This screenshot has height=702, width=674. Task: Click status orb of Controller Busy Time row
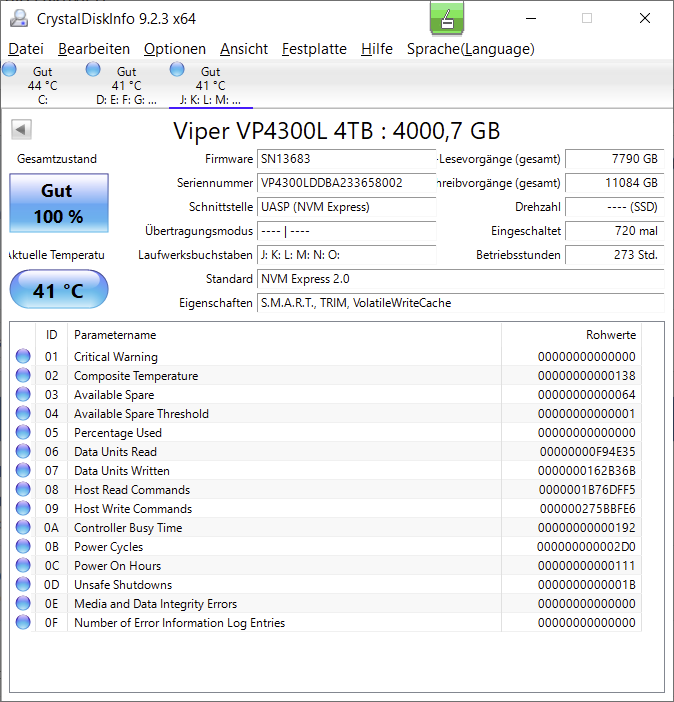point(23,527)
